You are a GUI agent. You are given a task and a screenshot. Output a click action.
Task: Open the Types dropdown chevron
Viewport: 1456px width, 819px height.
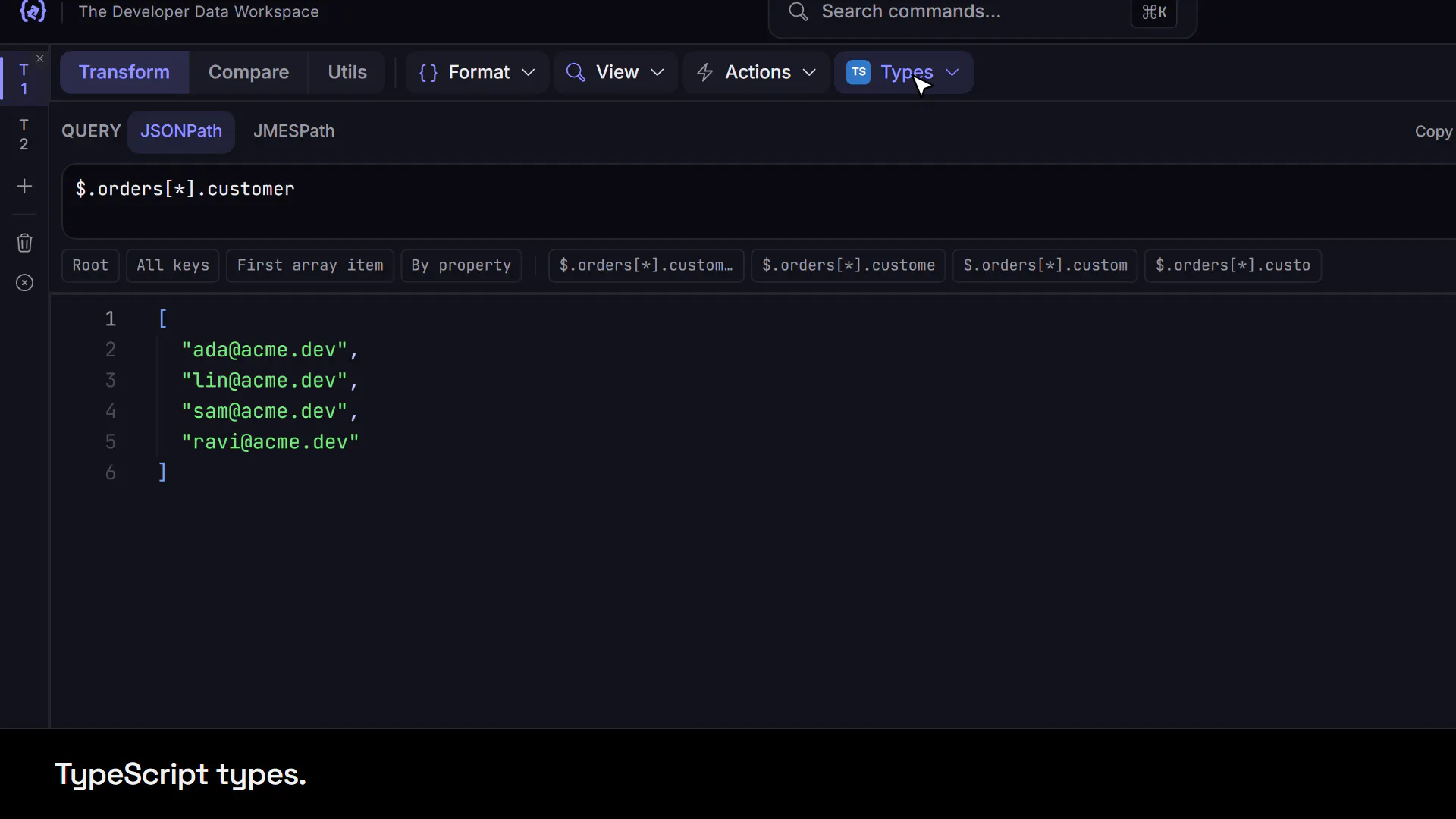[952, 72]
